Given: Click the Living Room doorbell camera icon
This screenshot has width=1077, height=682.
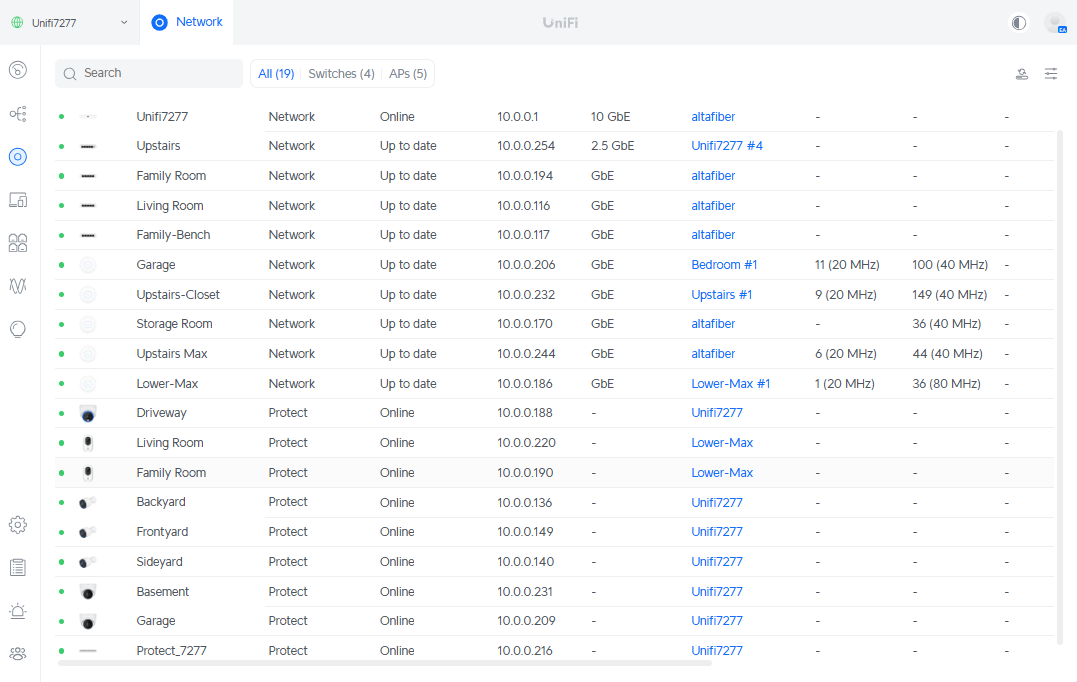Looking at the screenshot, I should pyautogui.click(x=88, y=443).
